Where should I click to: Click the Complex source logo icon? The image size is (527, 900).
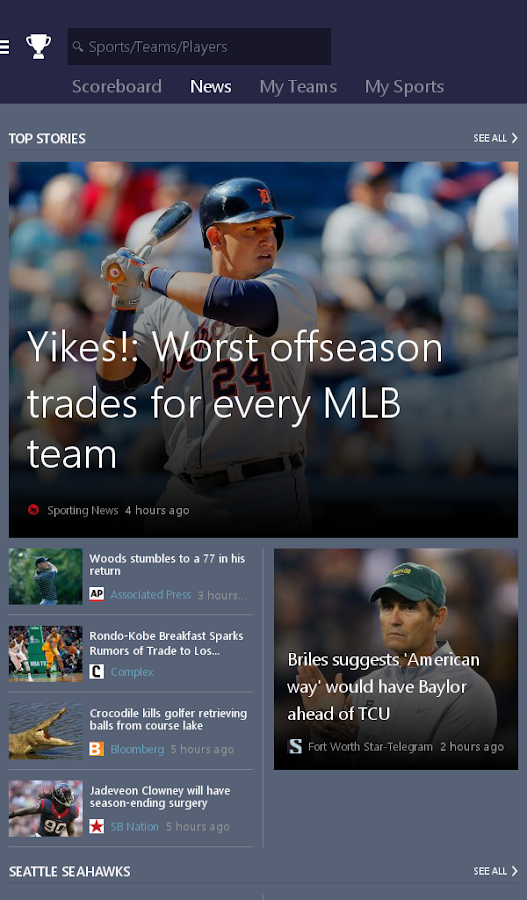click(96, 672)
